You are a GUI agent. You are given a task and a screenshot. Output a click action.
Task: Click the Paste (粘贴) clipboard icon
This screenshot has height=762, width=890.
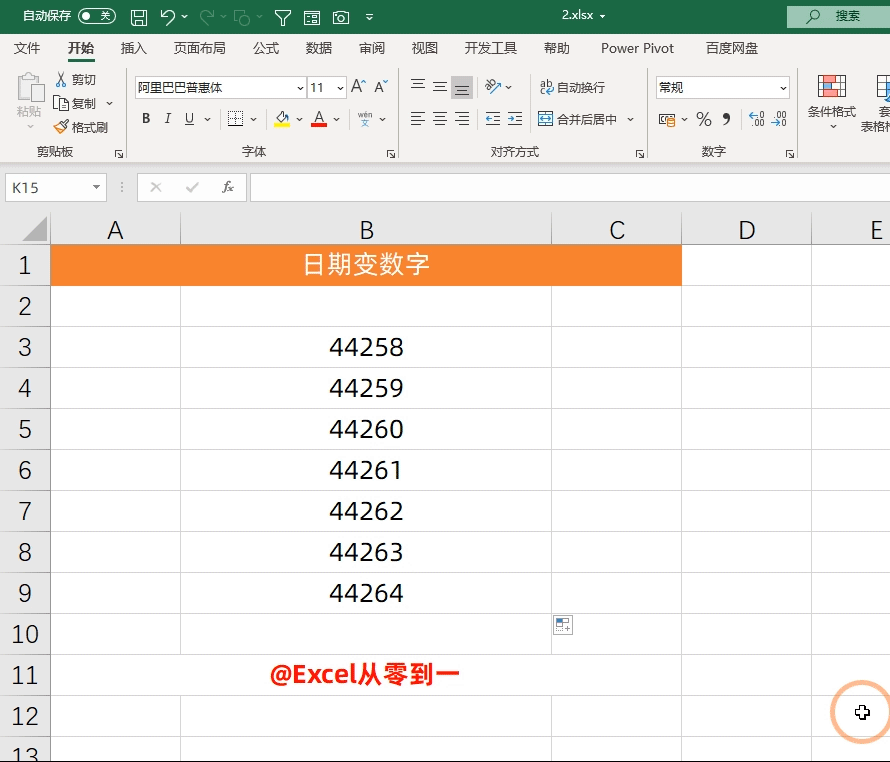pyautogui.click(x=30, y=89)
